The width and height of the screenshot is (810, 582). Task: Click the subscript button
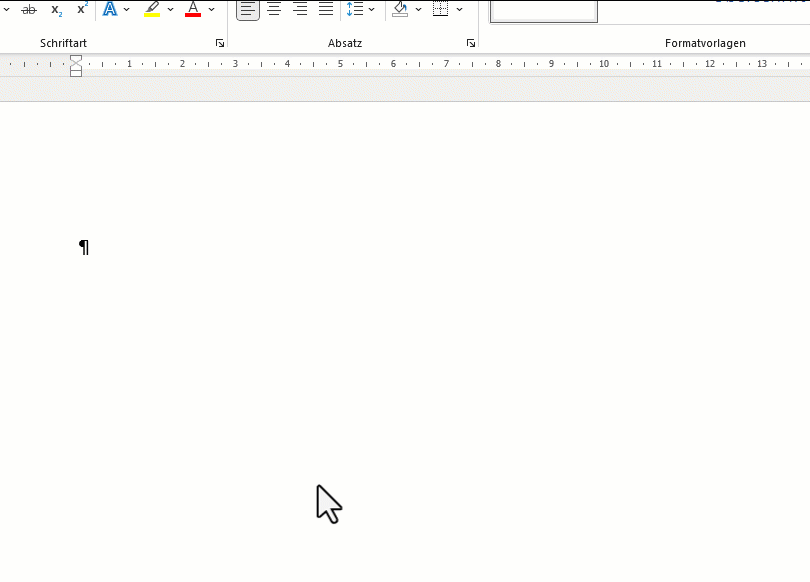57,9
